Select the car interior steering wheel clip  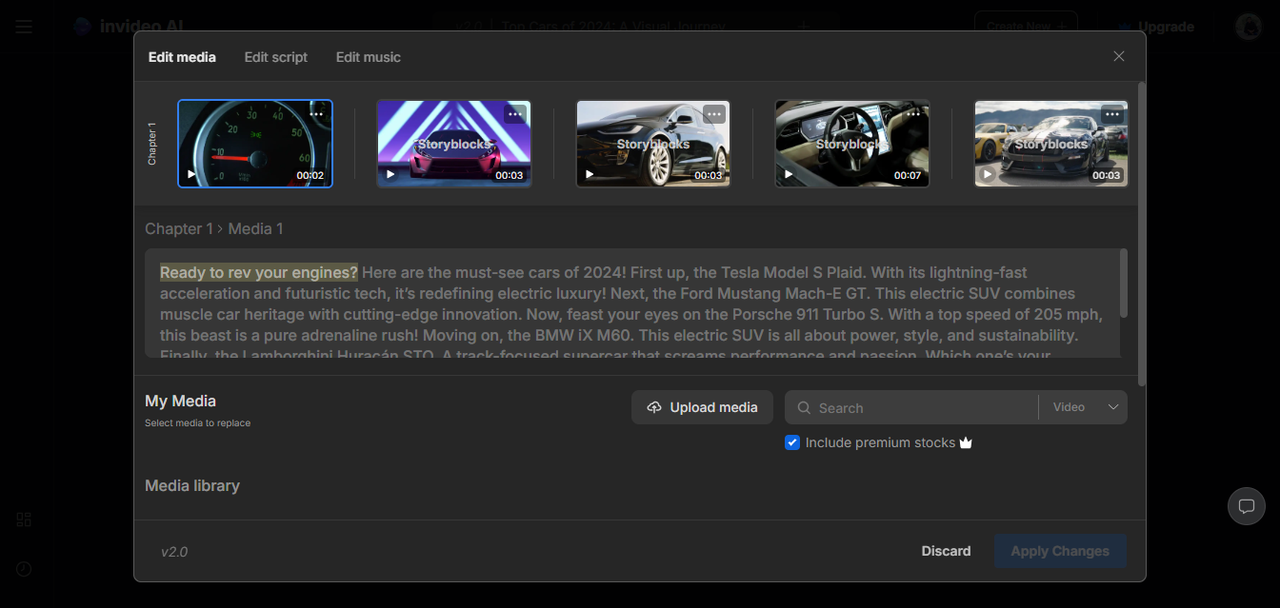pos(852,144)
